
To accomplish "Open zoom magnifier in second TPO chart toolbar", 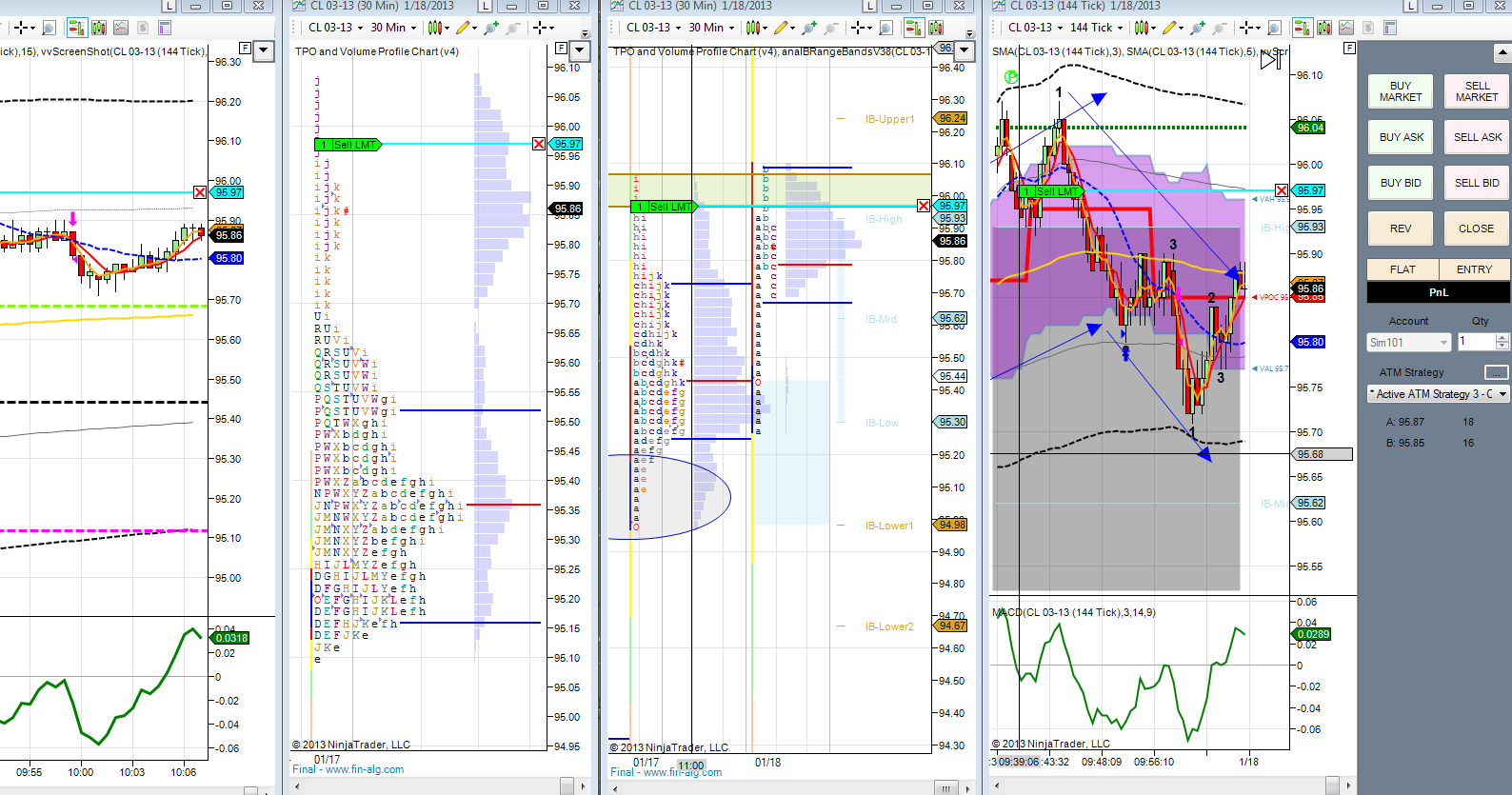I will pyautogui.click(x=885, y=28).
